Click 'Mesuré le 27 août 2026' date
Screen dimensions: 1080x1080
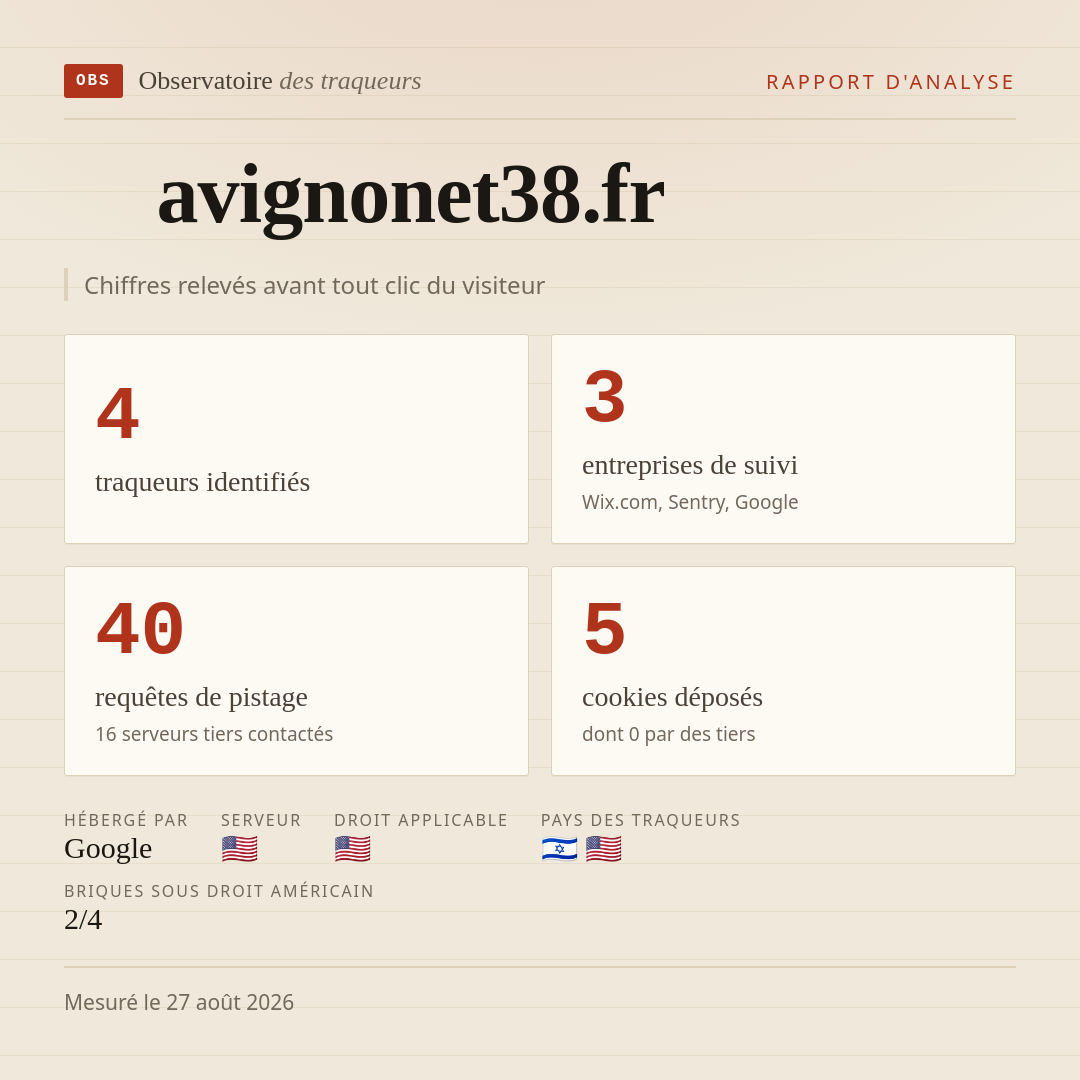179,1002
